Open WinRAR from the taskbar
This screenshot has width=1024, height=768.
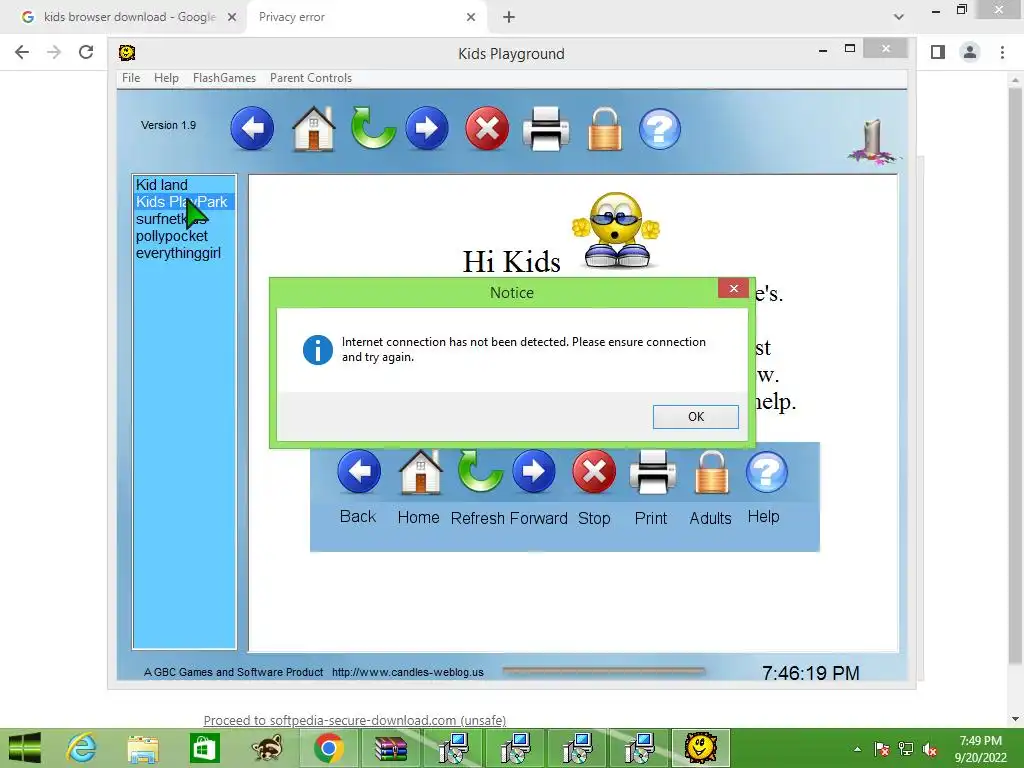pos(391,748)
